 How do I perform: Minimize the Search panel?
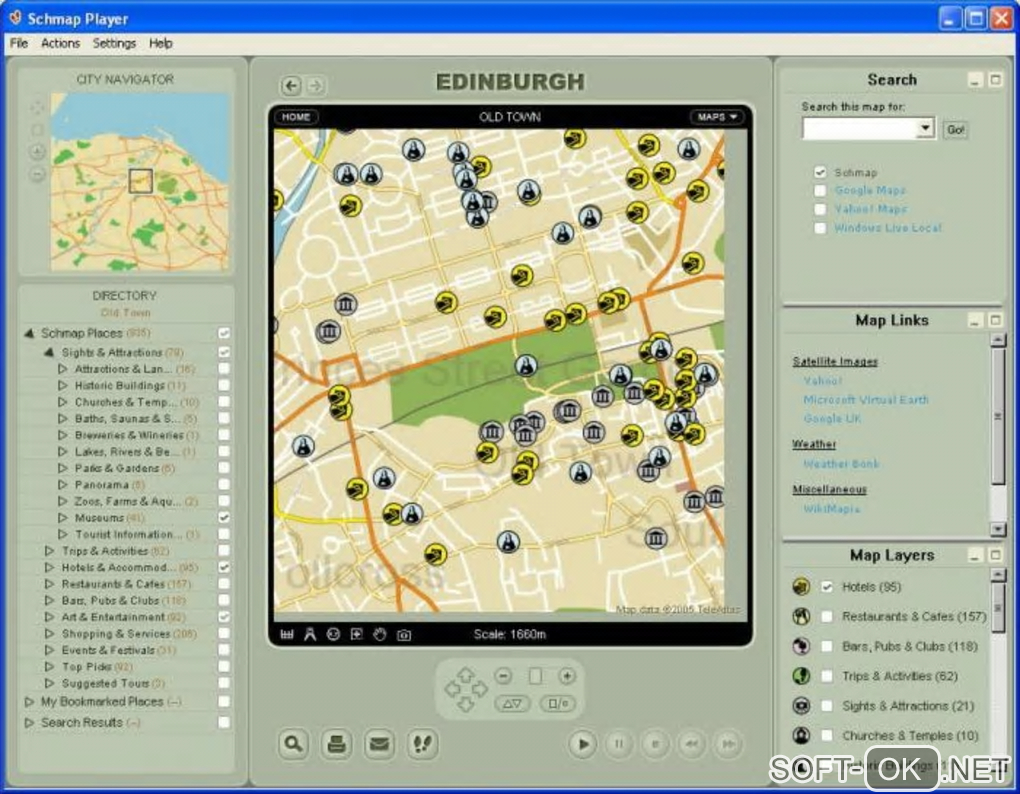coord(974,80)
